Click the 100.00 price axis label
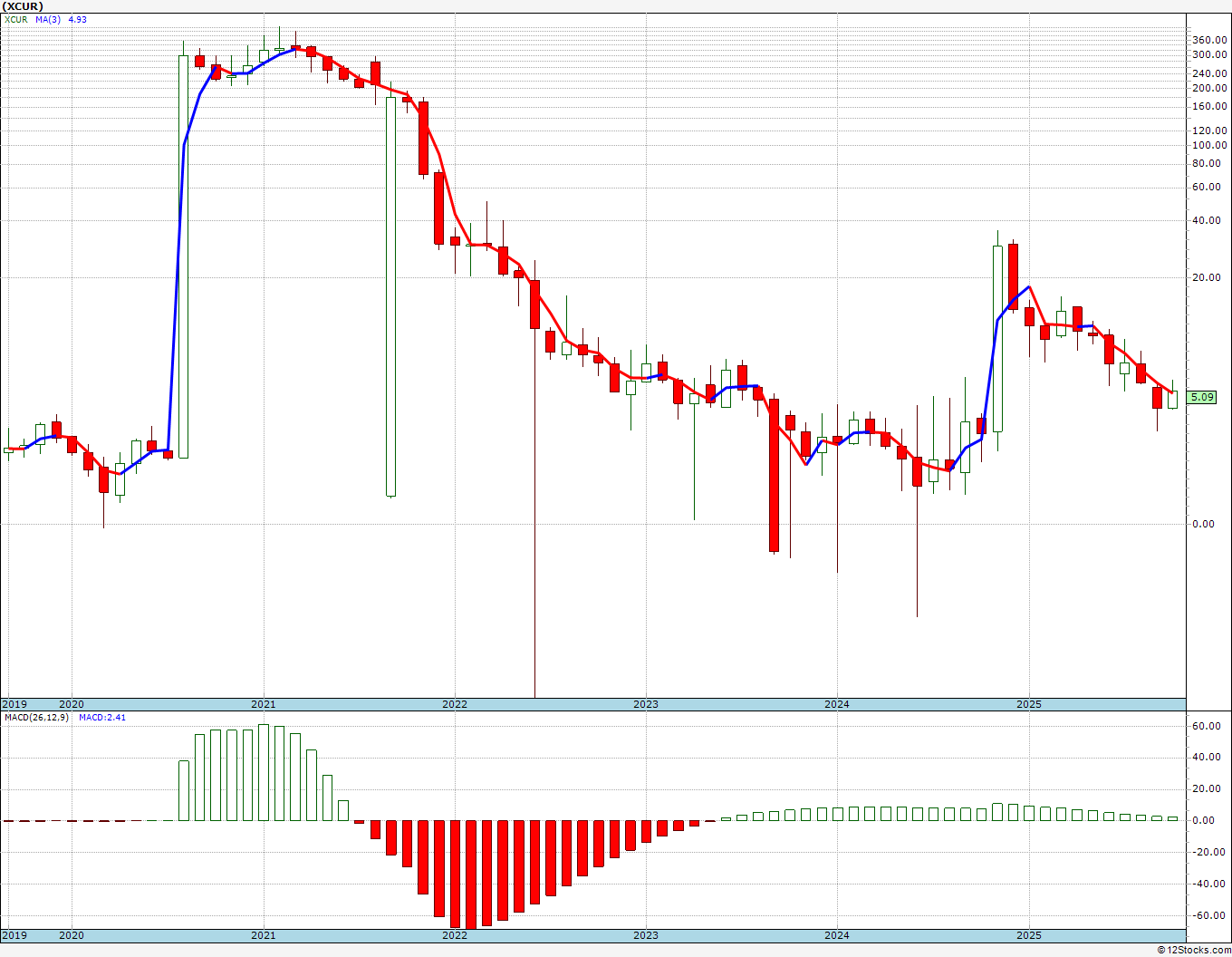This screenshot has height=957, width=1232. 1209,145
